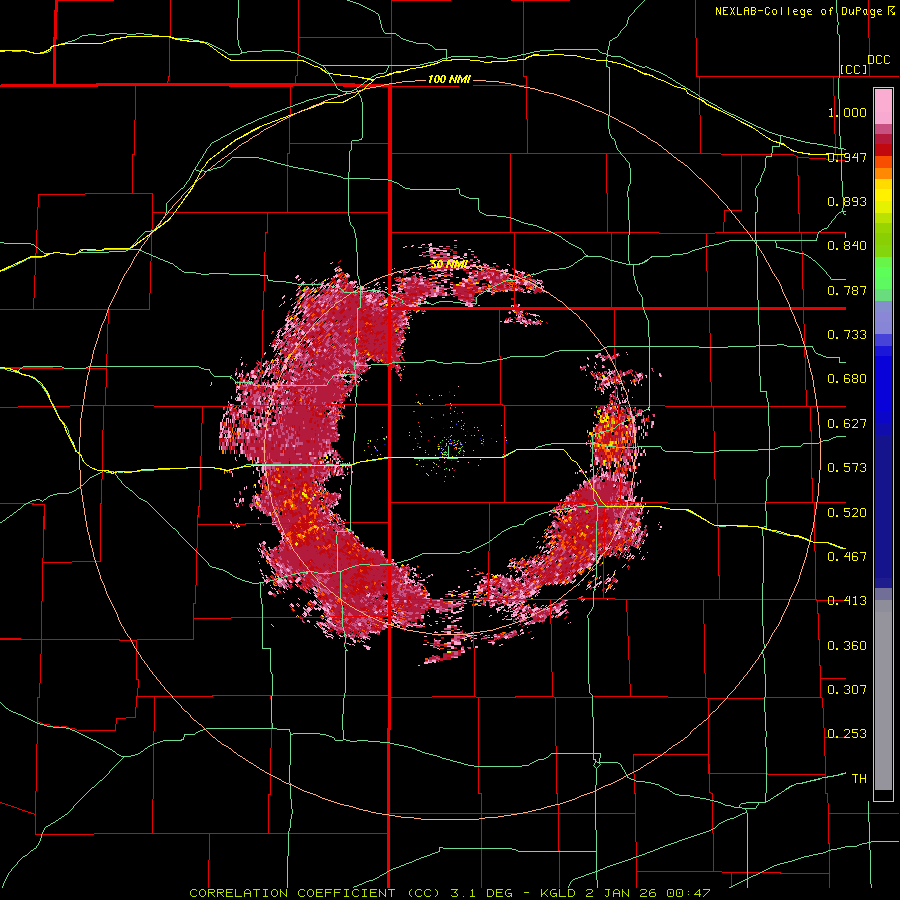Image resolution: width=900 pixels, height=900 pixels.
Task: Click the 0.840 color scale value
Action: [x=847, y=246]
